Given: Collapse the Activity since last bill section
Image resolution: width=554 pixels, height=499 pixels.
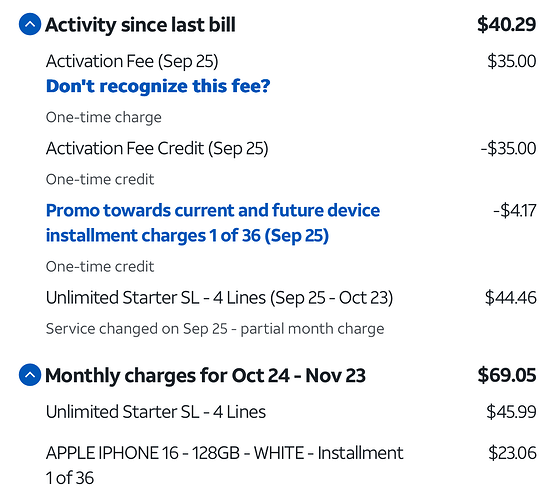Looking at the screenshot, I should pyautogui.click(x=30, y=24).
